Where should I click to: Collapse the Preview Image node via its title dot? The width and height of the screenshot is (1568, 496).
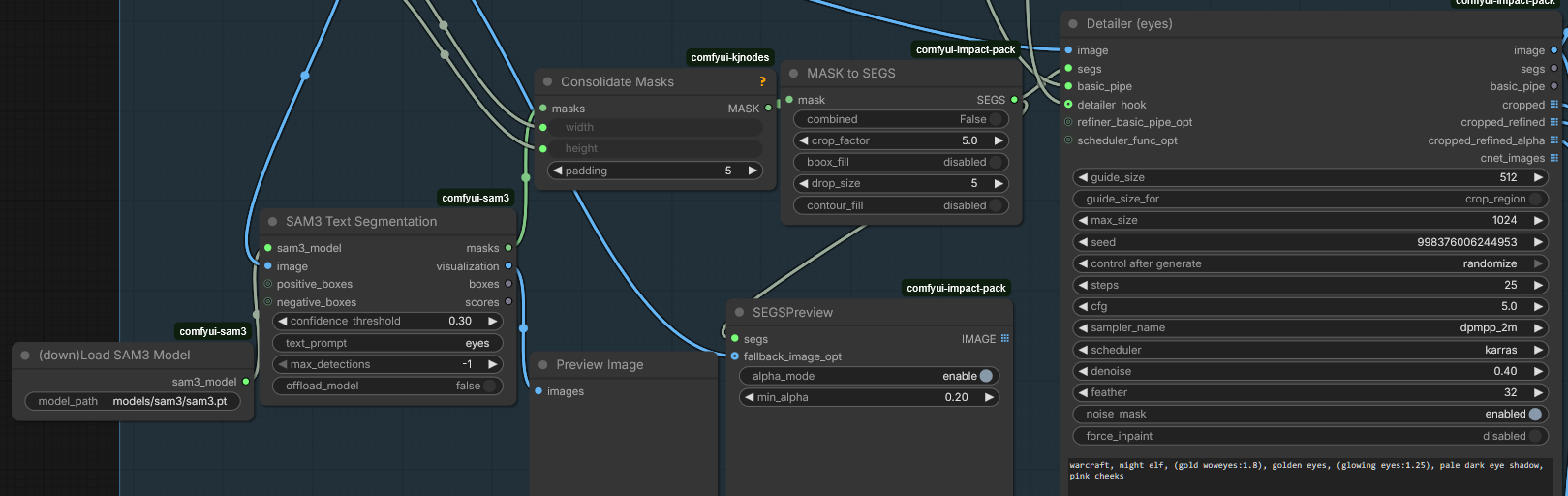click(543, 365)
